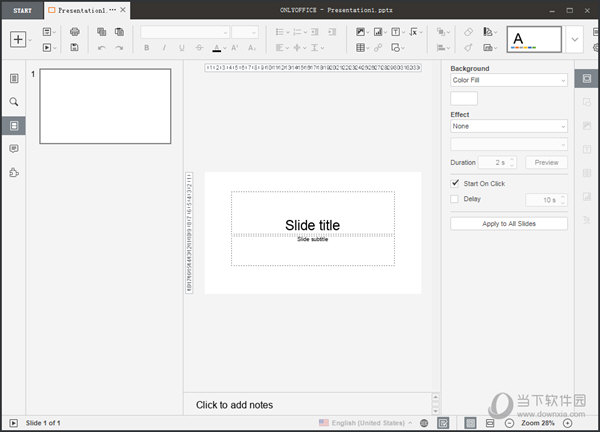Open the File menu in left sidebar
This screenshot has height=432, width=600.
pos(14,78)
